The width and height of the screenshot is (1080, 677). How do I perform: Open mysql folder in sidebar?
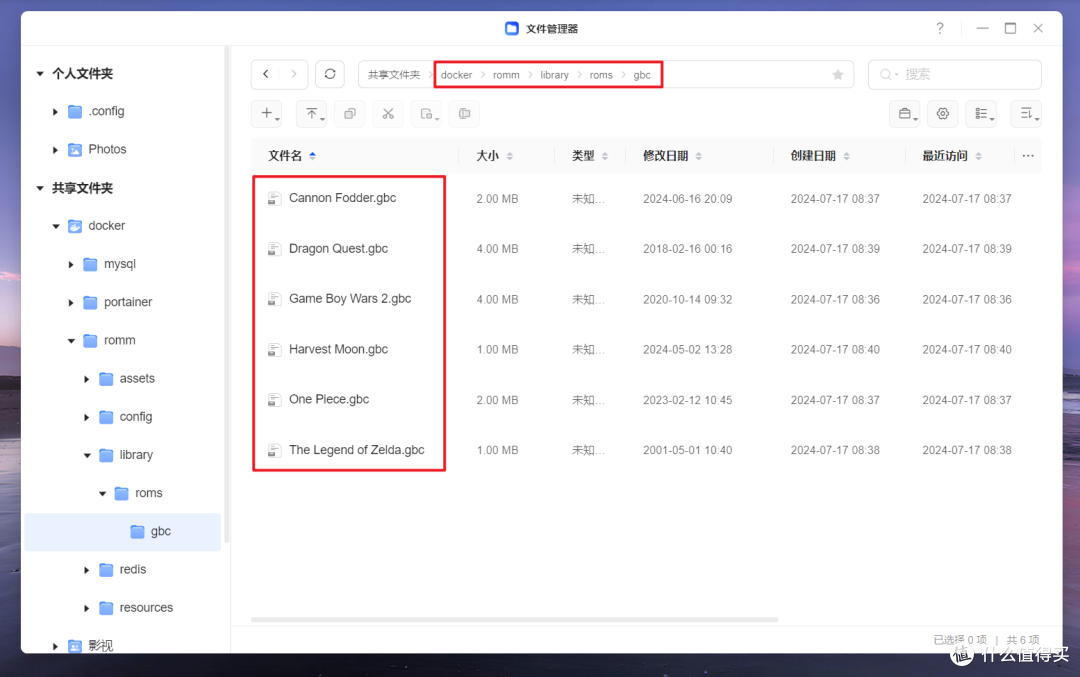tap(119, 264)
